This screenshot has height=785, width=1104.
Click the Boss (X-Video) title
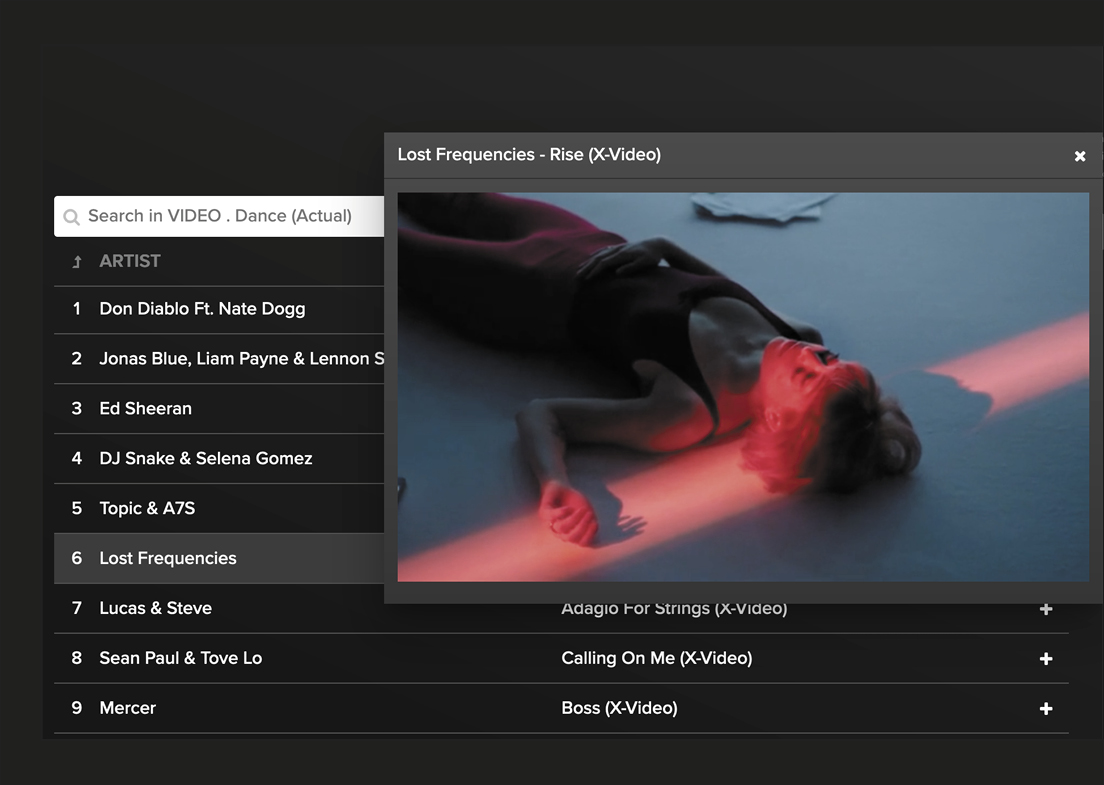[619, 708]
